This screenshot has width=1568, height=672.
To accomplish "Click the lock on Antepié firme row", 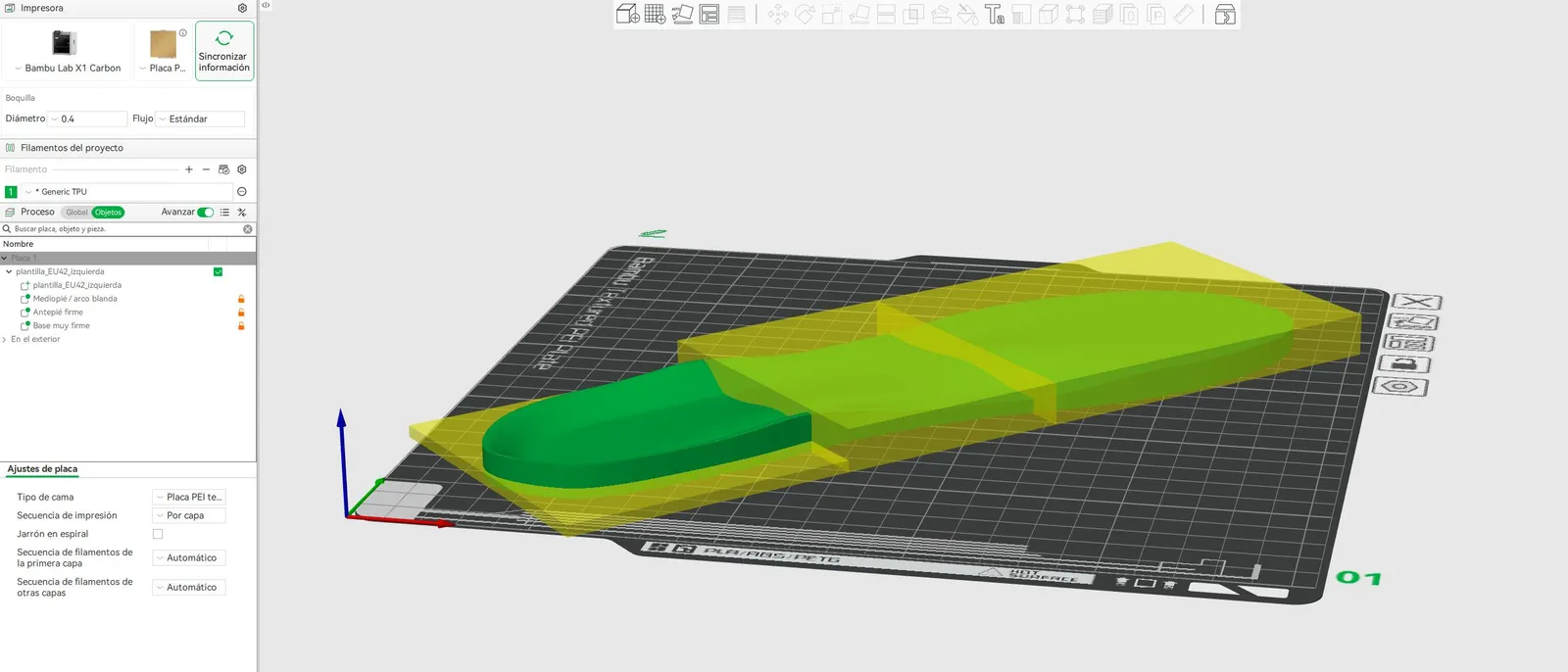I will (241, 312).
